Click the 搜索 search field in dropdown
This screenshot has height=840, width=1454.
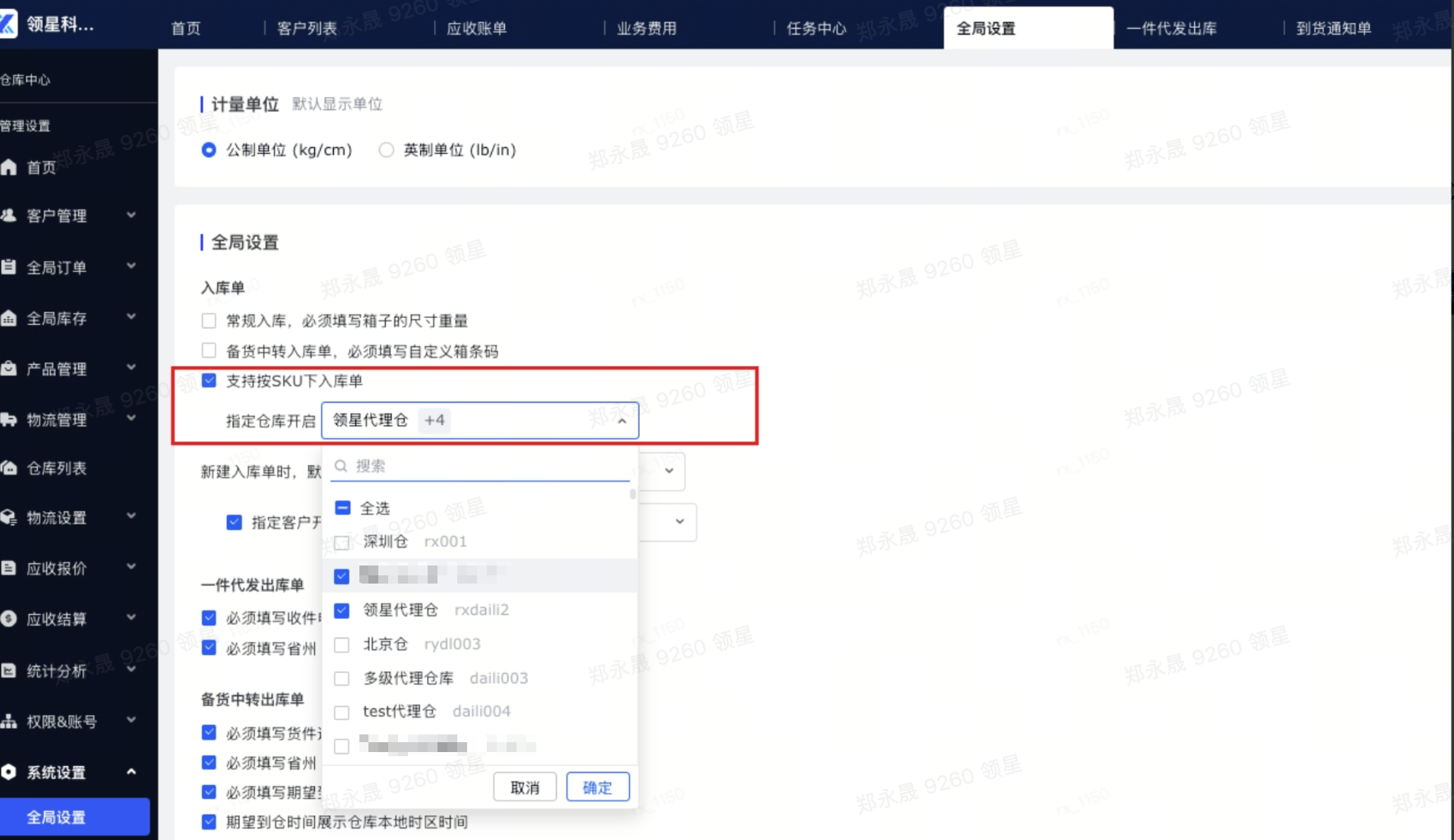coord(480,466)
